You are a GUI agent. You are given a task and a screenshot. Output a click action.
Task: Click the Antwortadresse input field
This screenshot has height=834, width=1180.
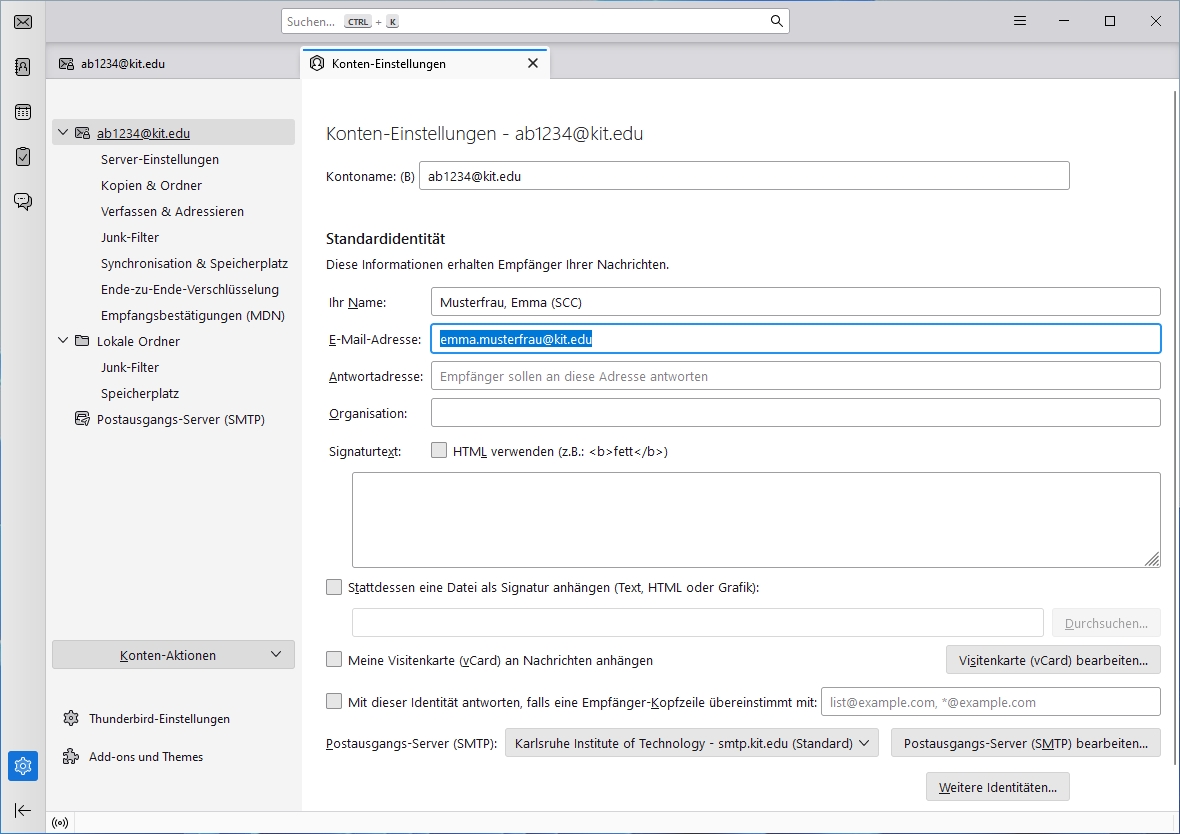(x=794, y=376)
